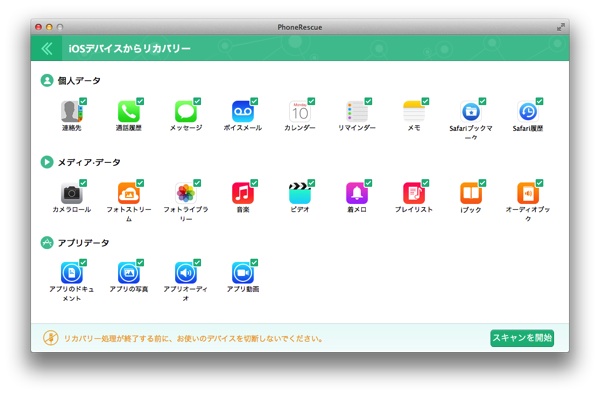Screen dimensions: 600x395
Task: Uncheck the Playlists (プレイリスト) checkbox
Action: 425,183
